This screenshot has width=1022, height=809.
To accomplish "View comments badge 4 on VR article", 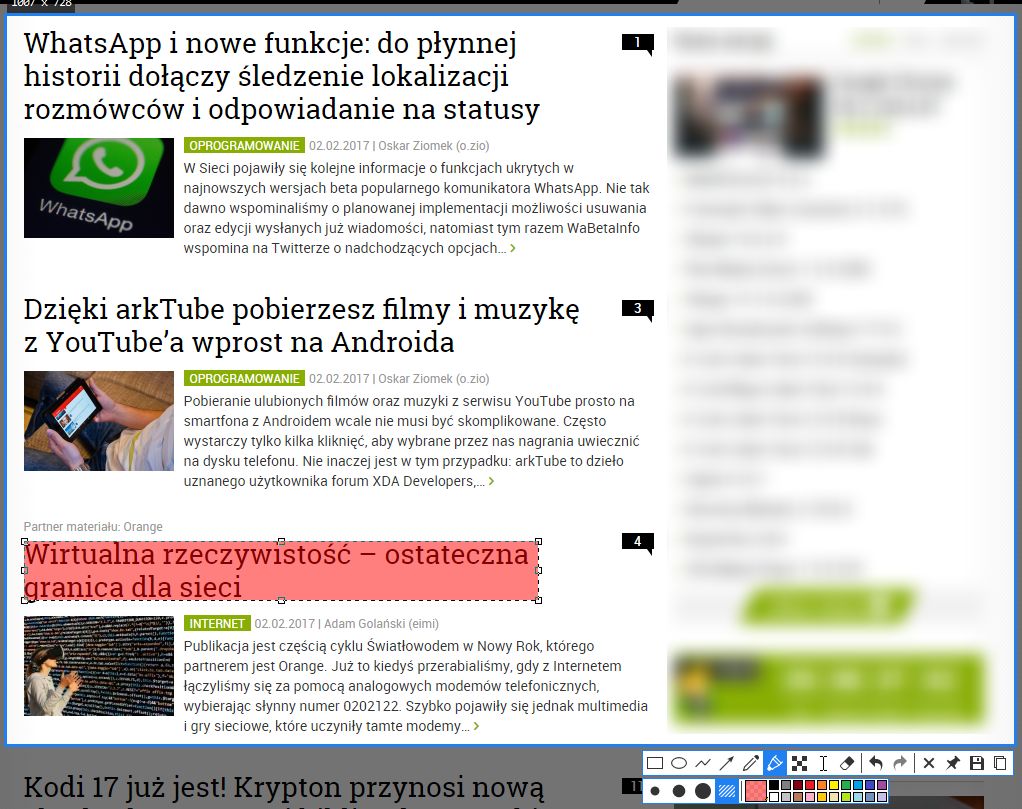I will click(x=637, y=542).
